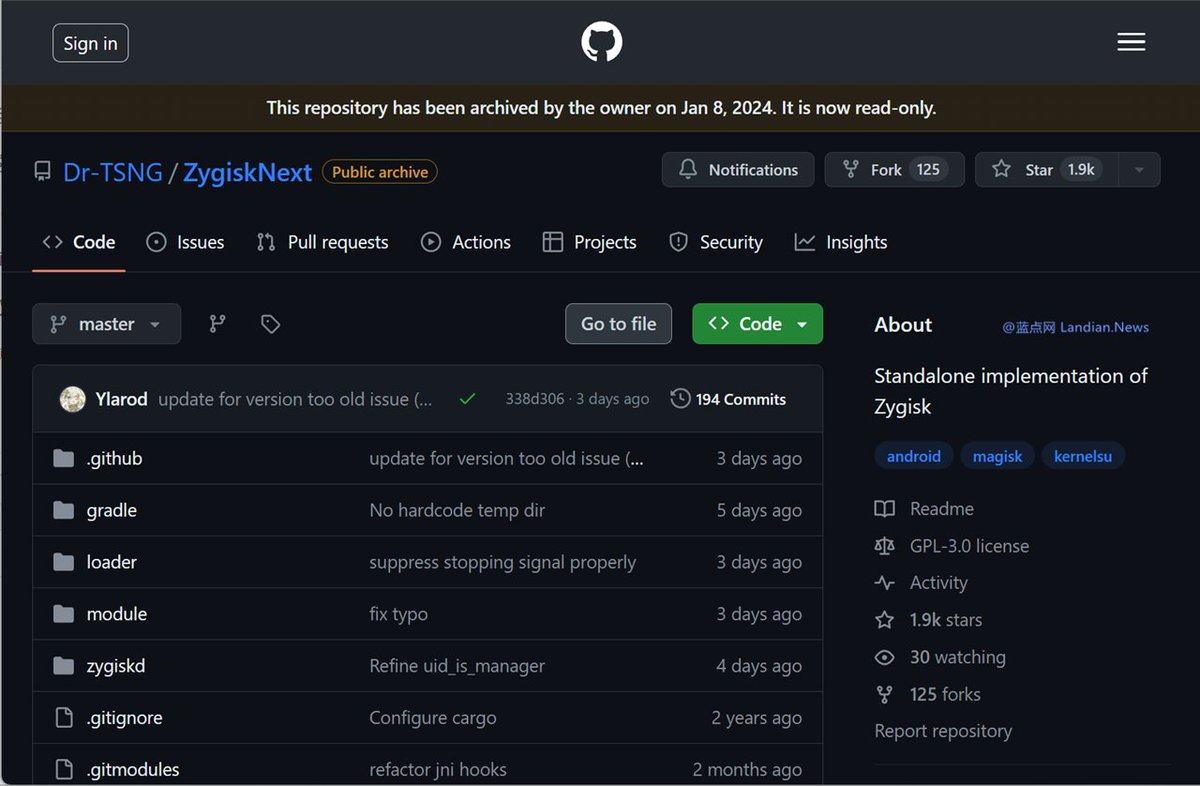Viewport: 1200px width, 786px height.
Task: Click the .github folder icon
Action: [x=64, y=458]
